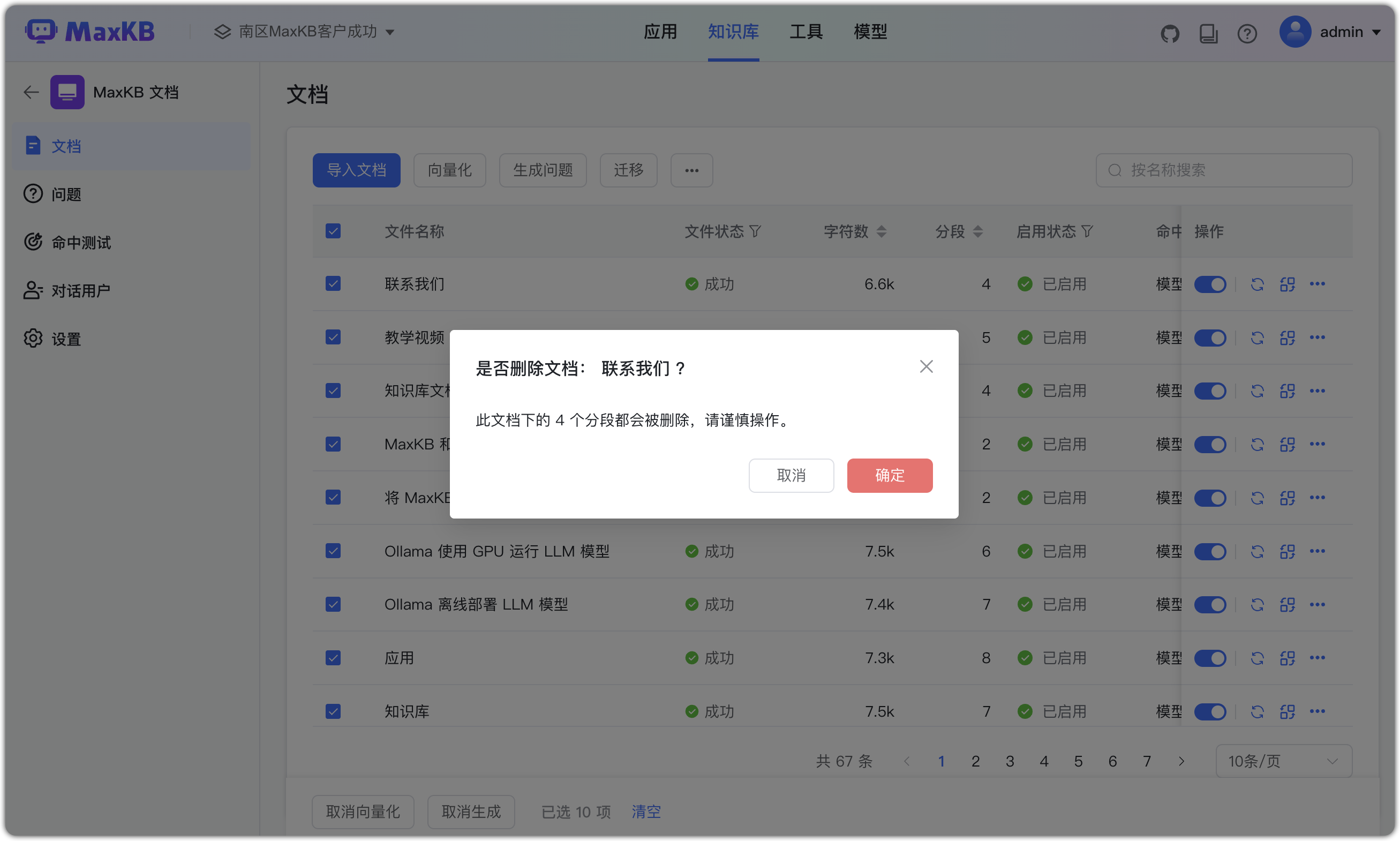Click the 导入文档 button
The height and width of the screenshot is (841, 1400).
[356, 170]
